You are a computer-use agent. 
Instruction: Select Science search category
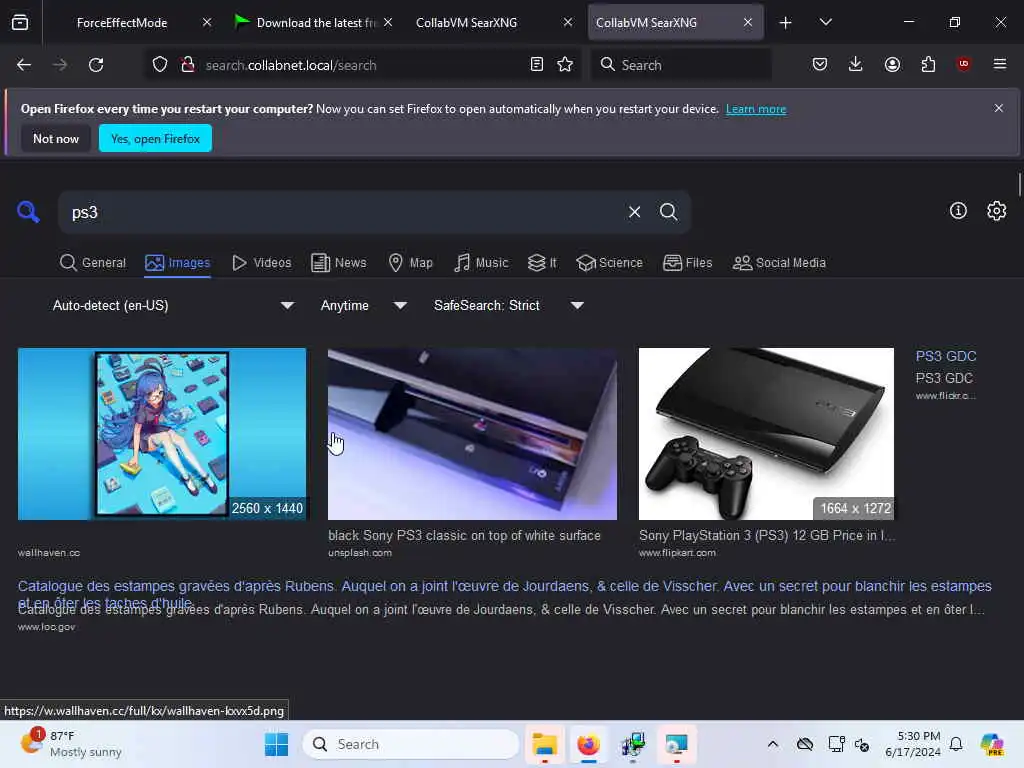(609, 263)
